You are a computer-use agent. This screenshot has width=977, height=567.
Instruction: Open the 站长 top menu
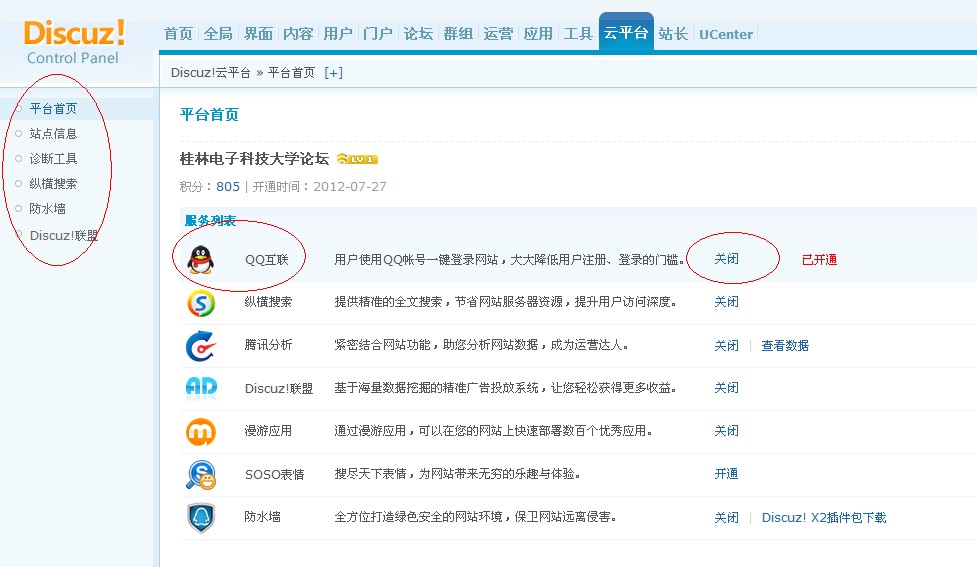(673, 34)
